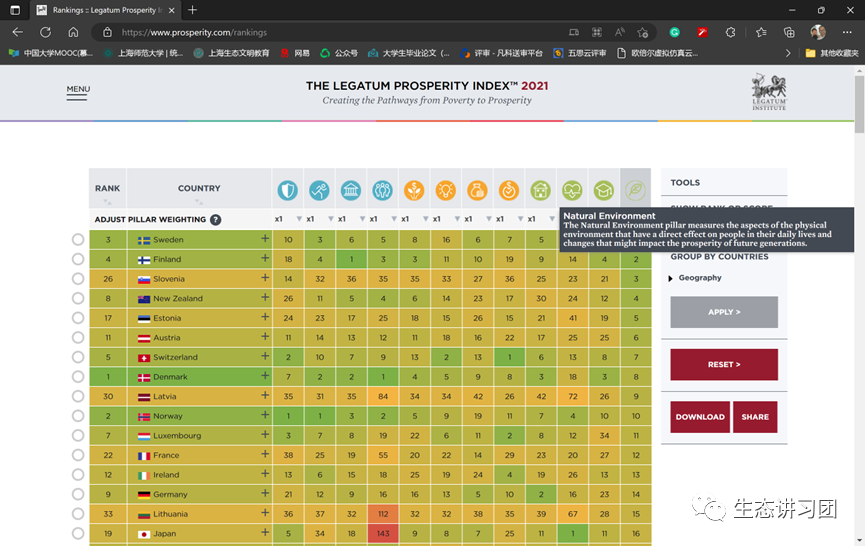The width and height of the screenshot is (865, 546).
Task: Click the Legatum Institute logo
Action: (x=769, y=92)
